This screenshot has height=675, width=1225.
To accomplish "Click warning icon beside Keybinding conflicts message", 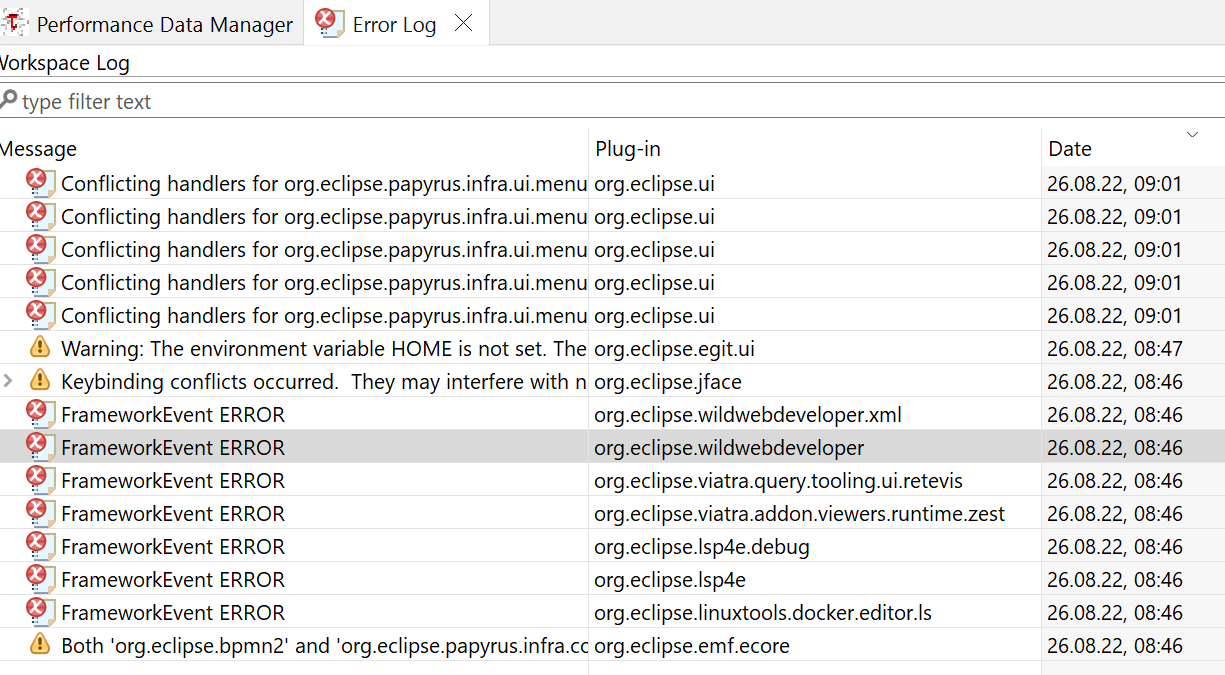I will pyautogui.click(x=40, y=380).
